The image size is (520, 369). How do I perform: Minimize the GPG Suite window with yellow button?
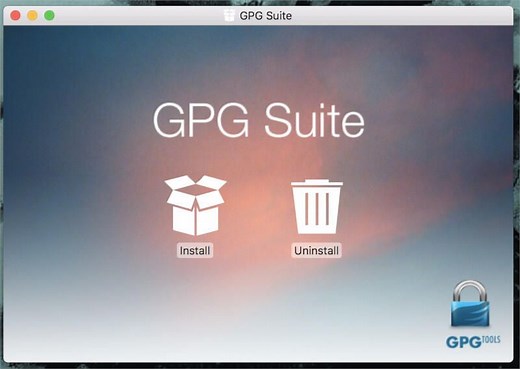(32, 15)
